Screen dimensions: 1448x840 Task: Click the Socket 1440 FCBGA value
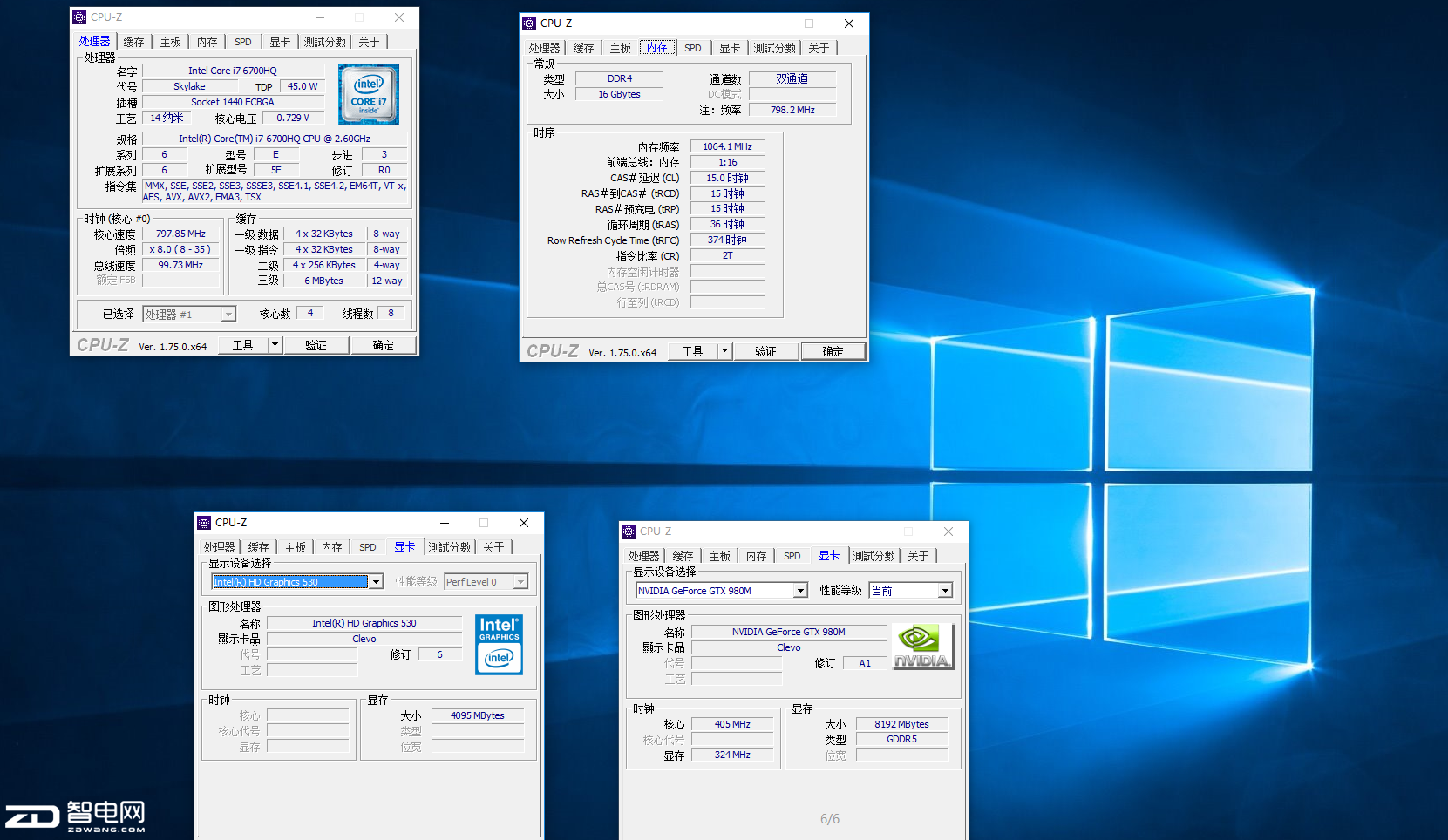coord(233,102)
